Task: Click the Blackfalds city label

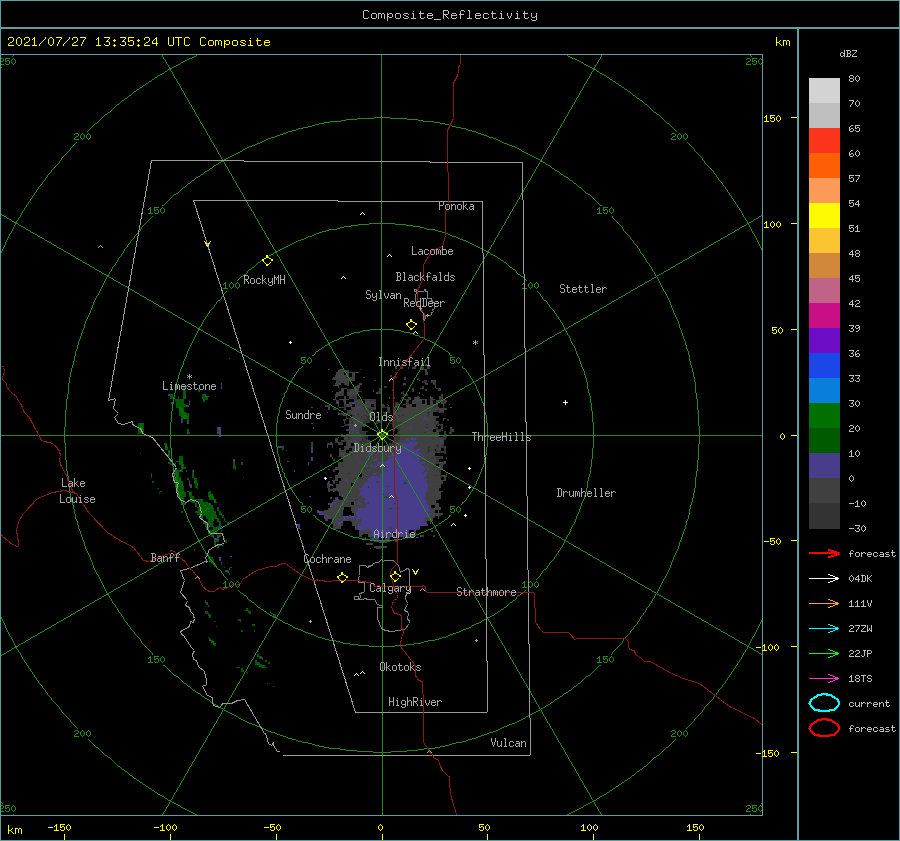Action: 425,277
